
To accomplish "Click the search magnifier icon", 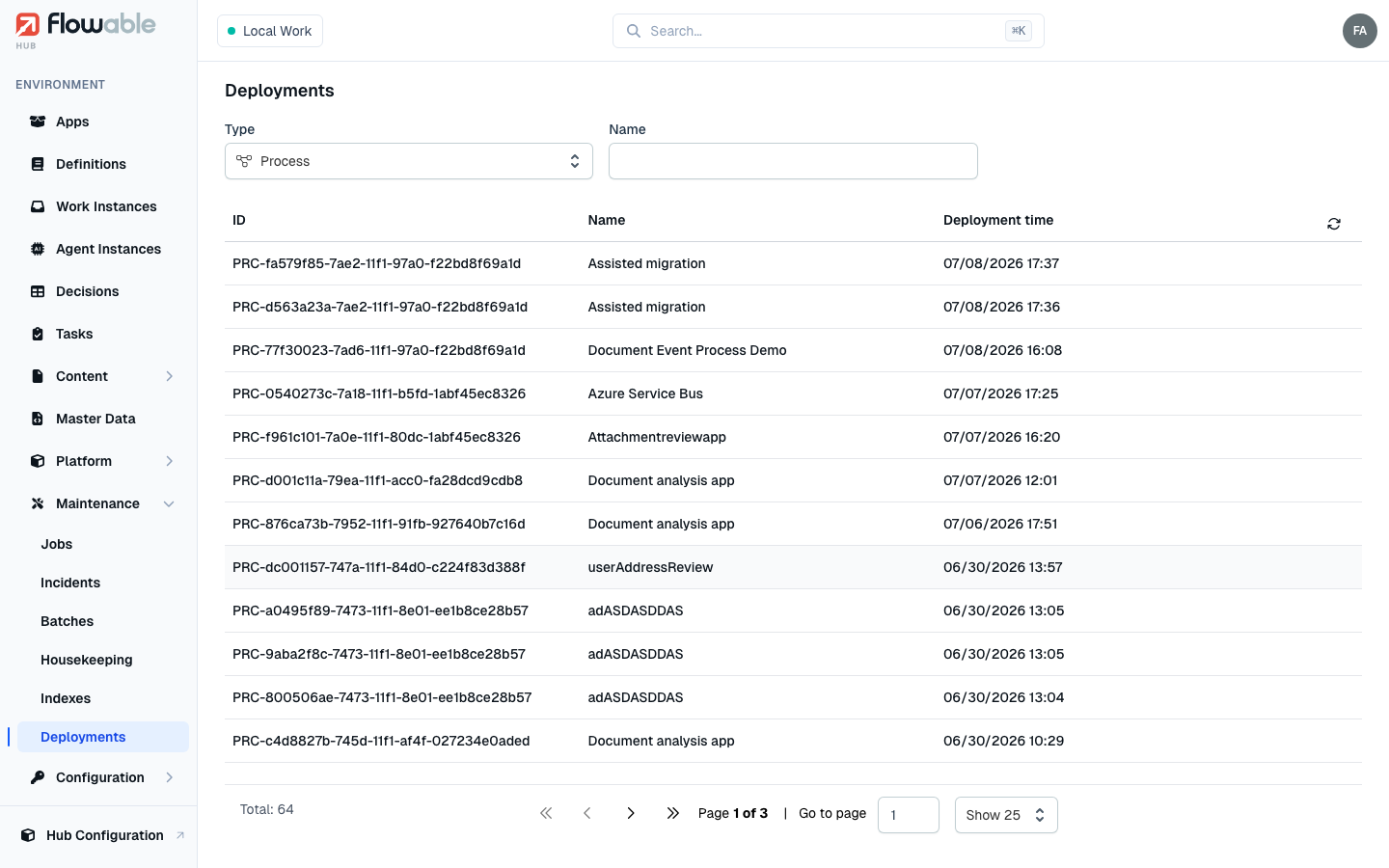I will point(634,31).
